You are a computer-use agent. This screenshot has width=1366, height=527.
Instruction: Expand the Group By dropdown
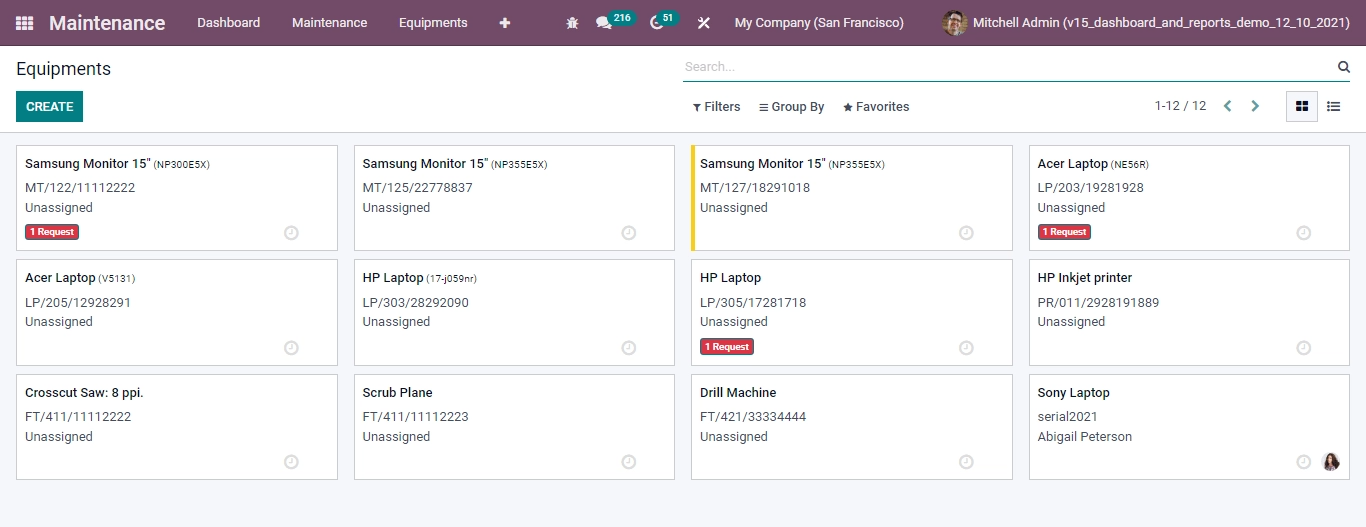coord(792,107)
